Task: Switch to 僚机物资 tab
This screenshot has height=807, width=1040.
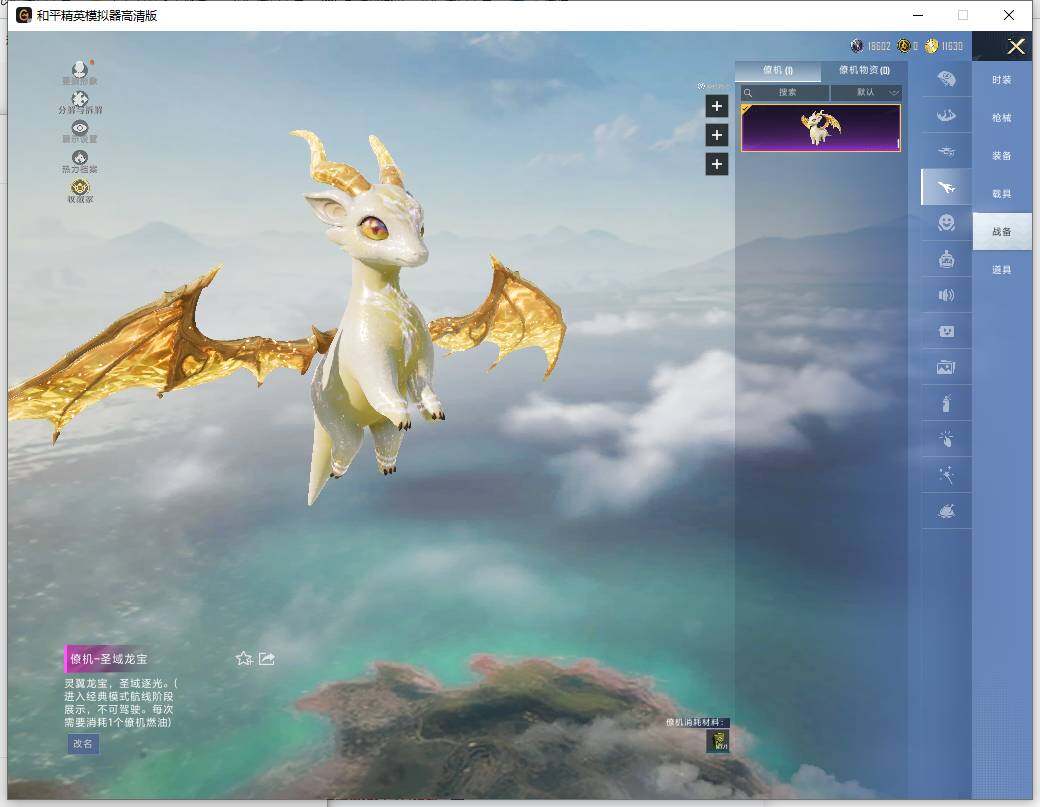Action: click(864, 71)
